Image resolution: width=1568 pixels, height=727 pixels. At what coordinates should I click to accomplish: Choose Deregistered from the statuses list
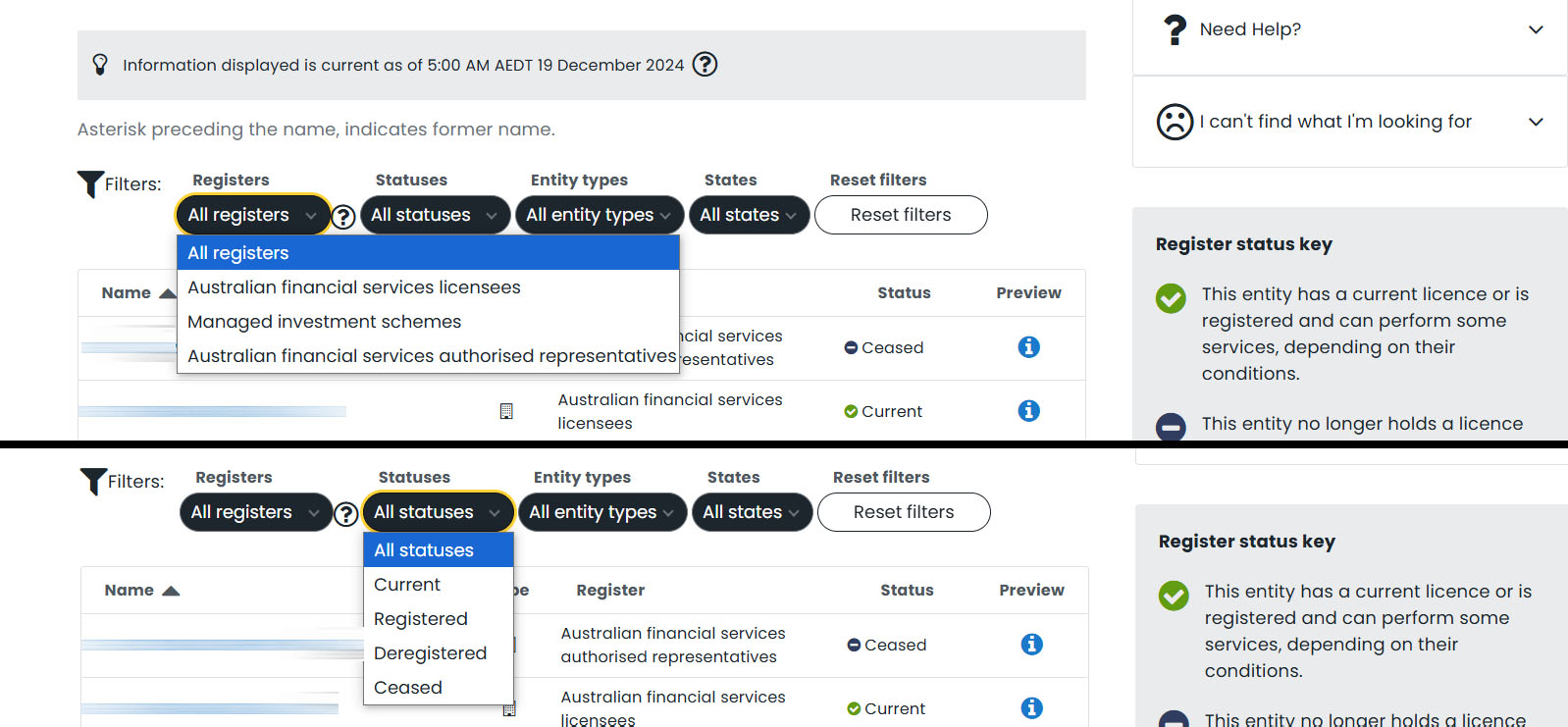coord(430,653)
